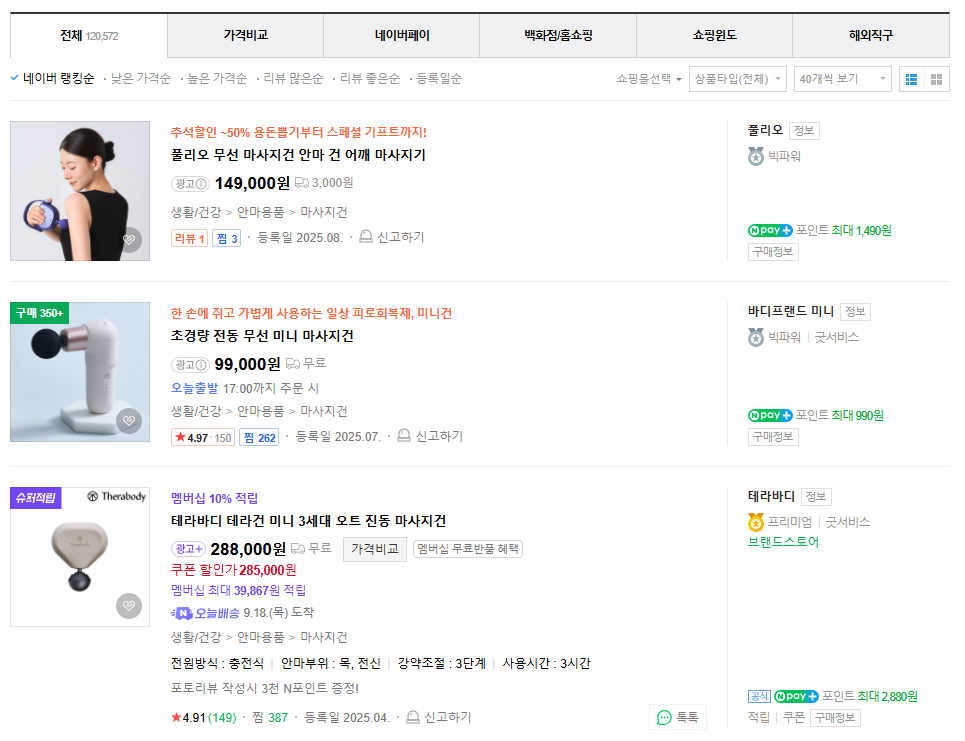The height and width of the screenshot is (741, 965).
Task: Click 멤버십 무료반품 혜택 badge
Action: point(468,549)
